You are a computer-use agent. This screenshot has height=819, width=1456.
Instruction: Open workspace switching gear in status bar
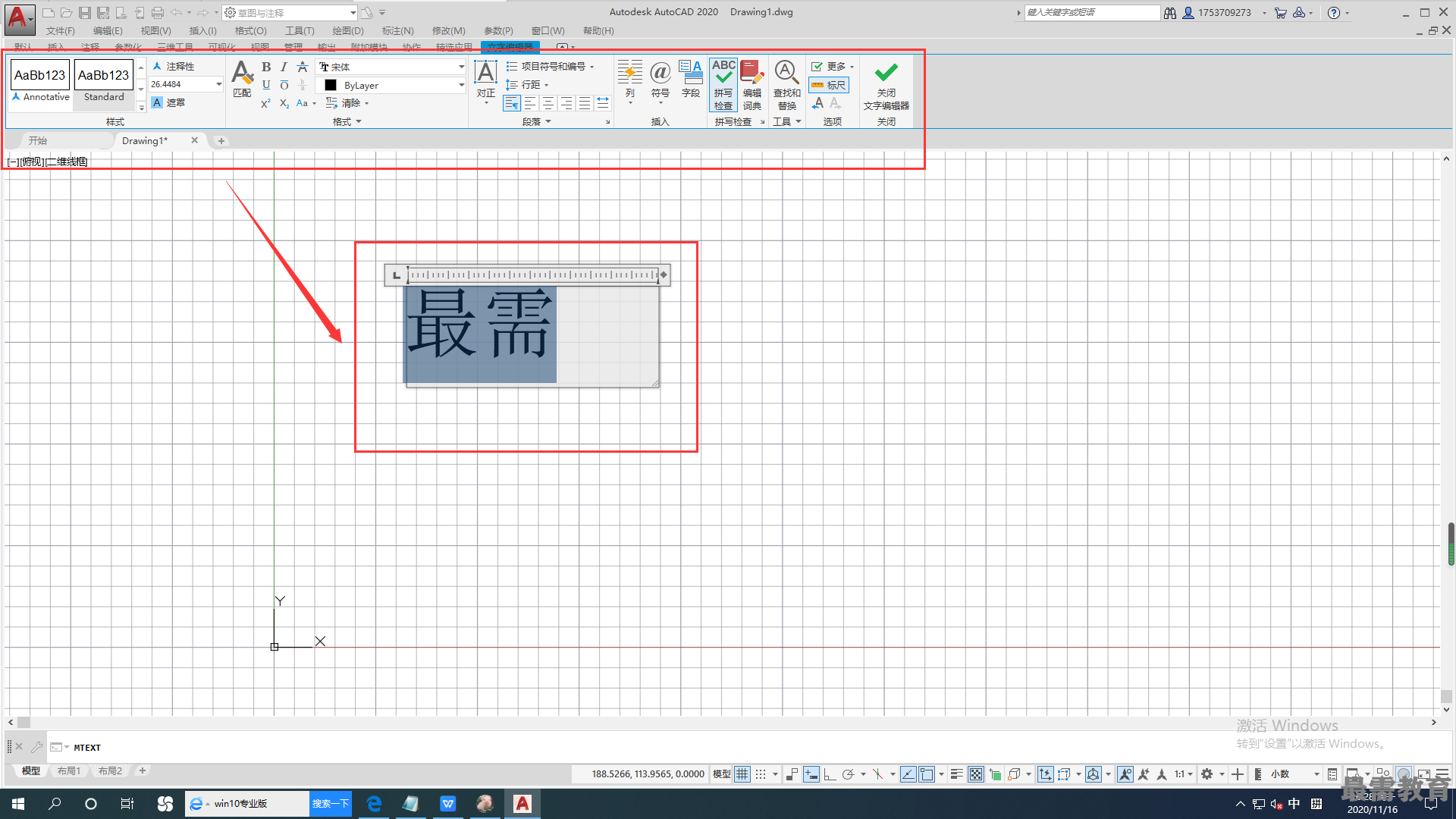click(1207, 774)
